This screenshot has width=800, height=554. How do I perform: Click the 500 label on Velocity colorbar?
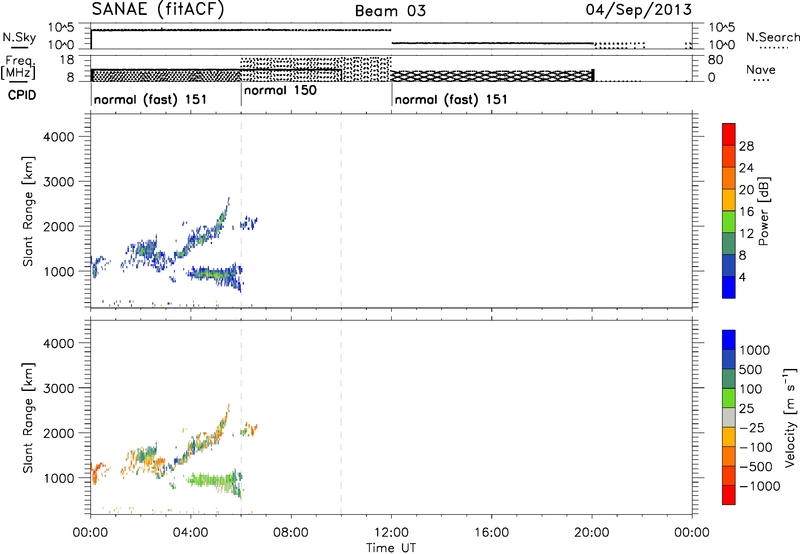point(752,370)
